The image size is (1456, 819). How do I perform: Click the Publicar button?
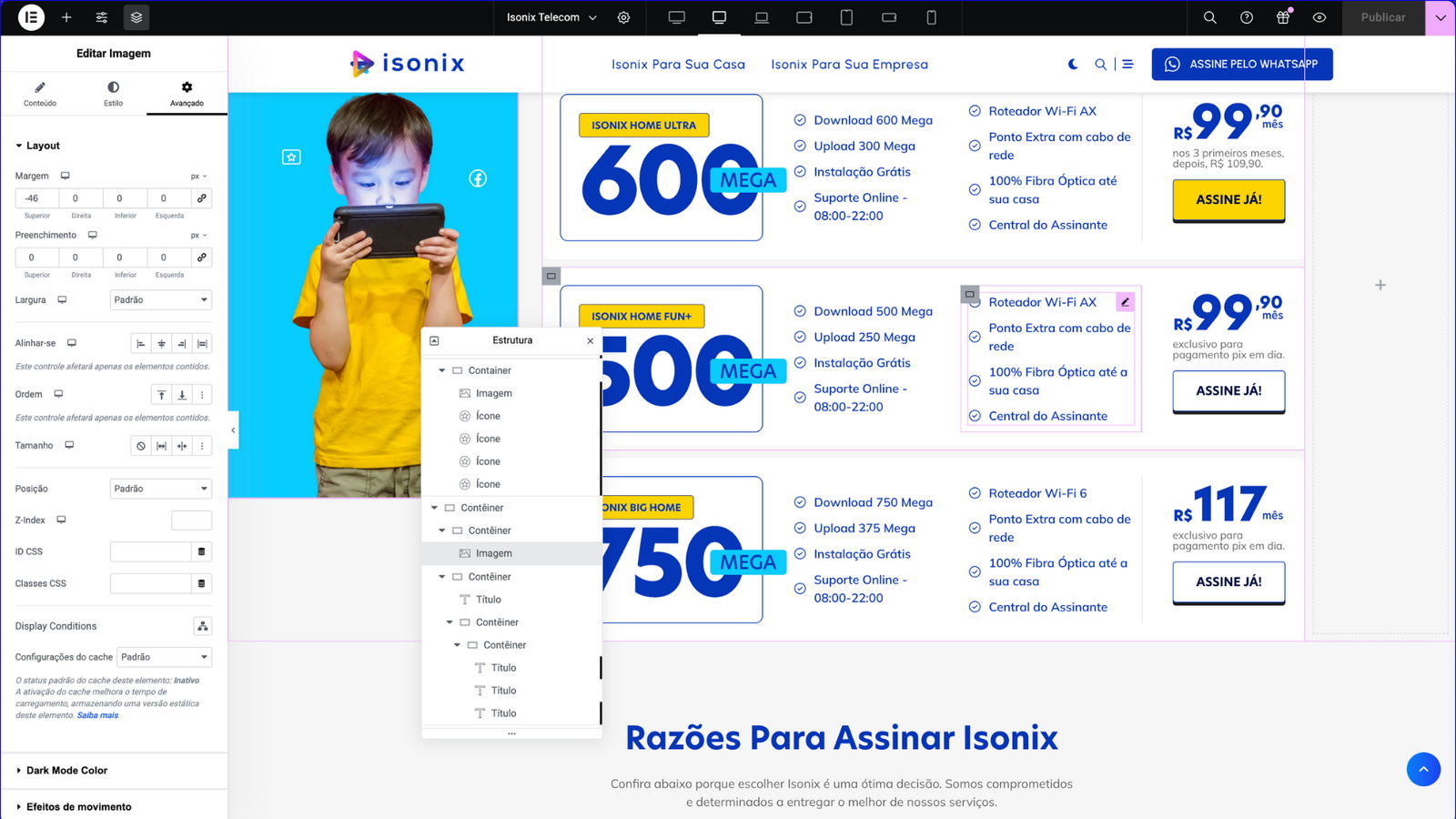tap(1382, 17)
